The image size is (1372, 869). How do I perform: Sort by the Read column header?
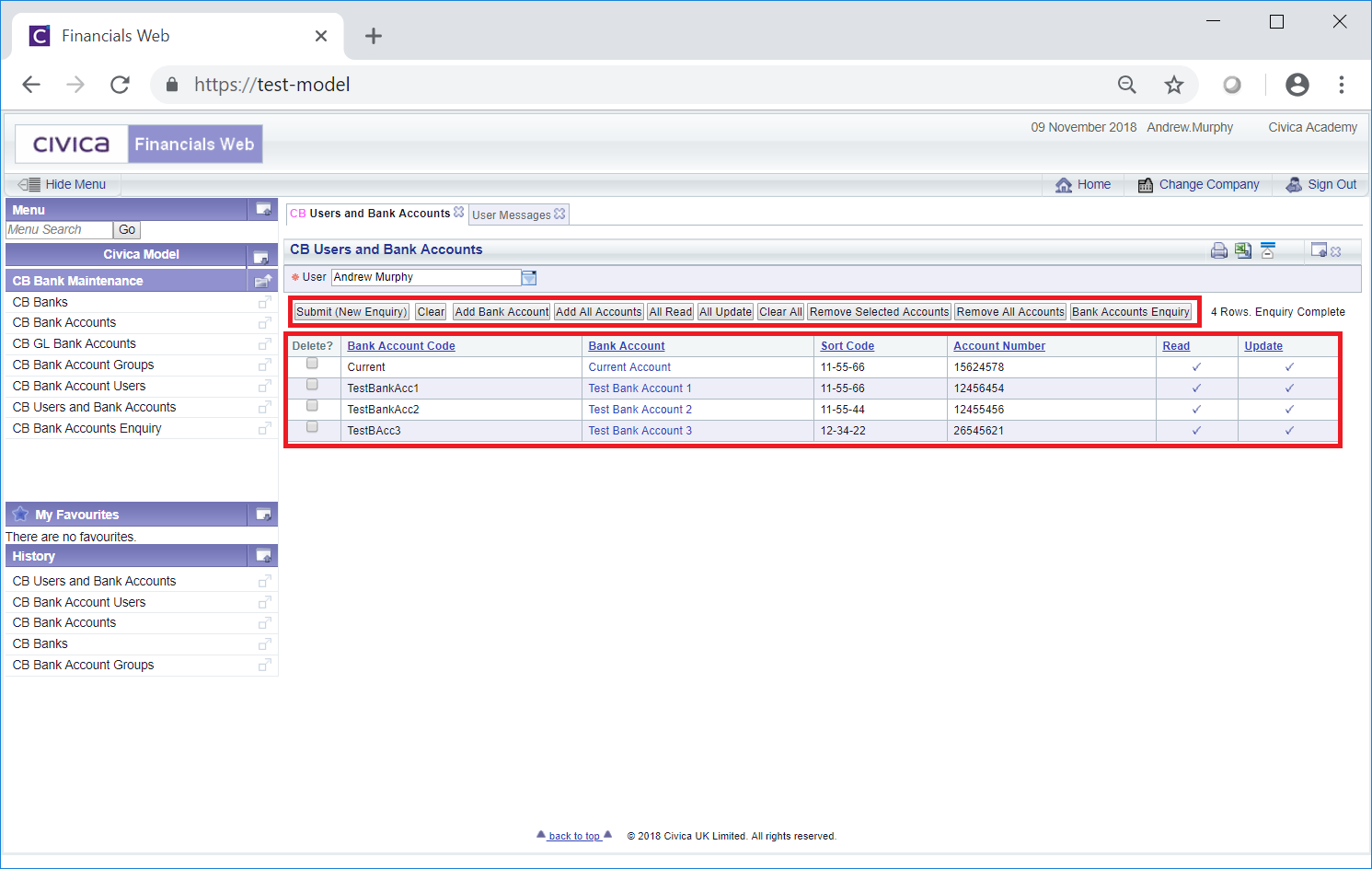(1176, 346)
